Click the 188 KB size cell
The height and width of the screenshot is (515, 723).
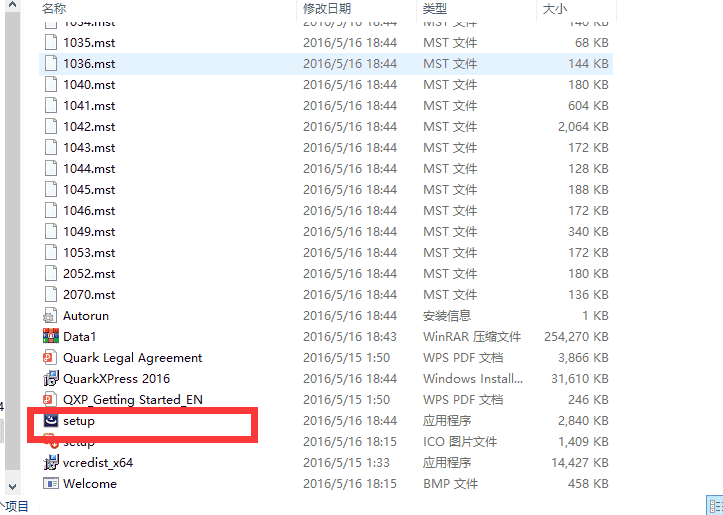tap(588, 189)
